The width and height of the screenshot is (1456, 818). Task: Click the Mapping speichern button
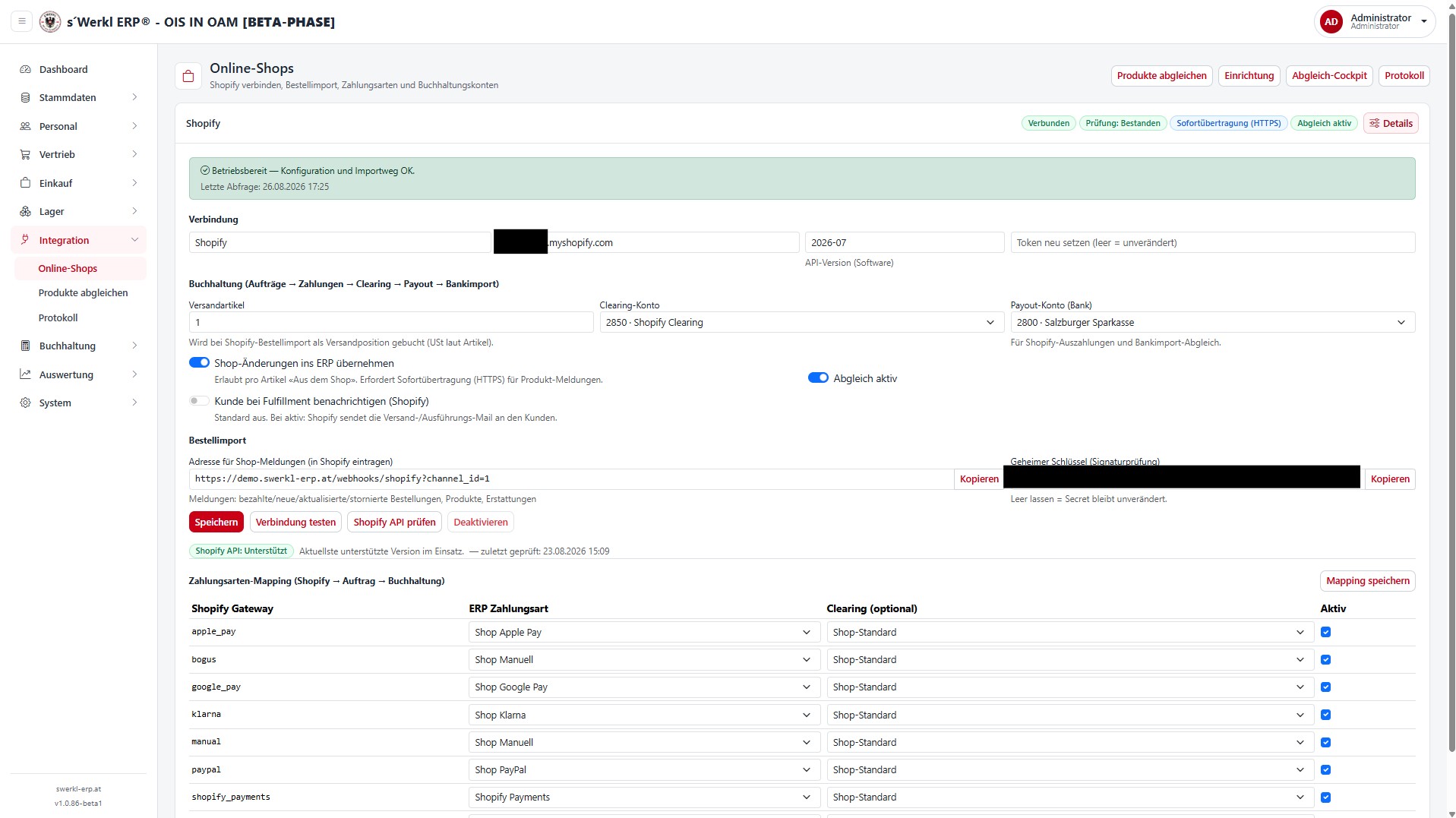[1367, 581]
